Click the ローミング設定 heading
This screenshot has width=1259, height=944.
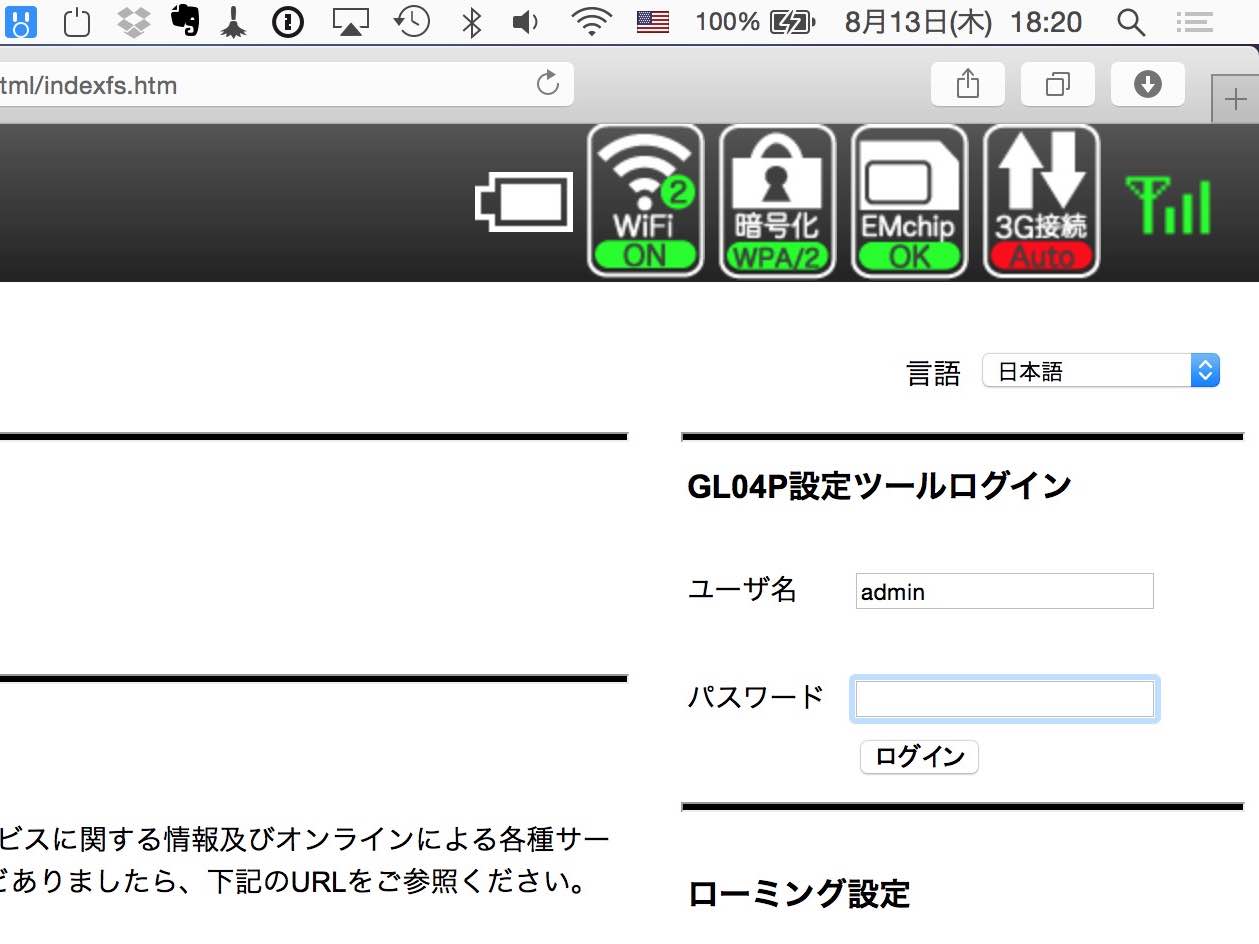coord(799,893)
